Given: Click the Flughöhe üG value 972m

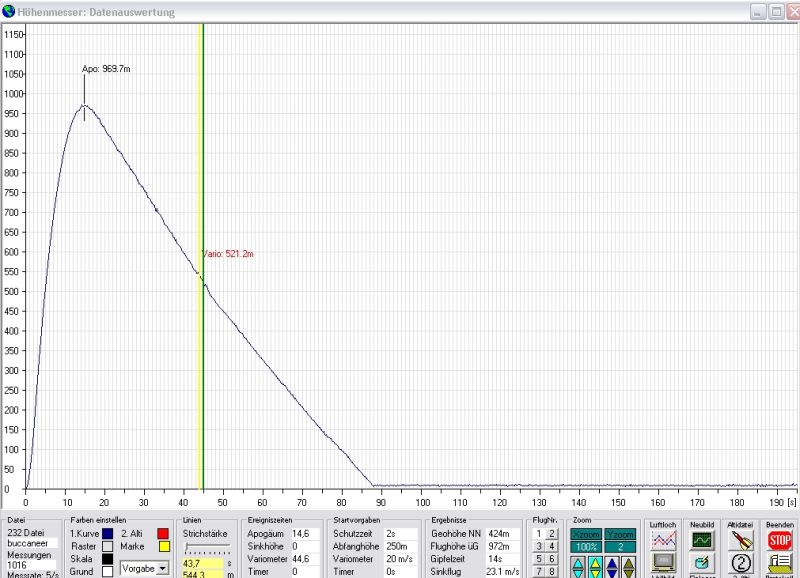Looking at the screenshot, I should point(503,546).
